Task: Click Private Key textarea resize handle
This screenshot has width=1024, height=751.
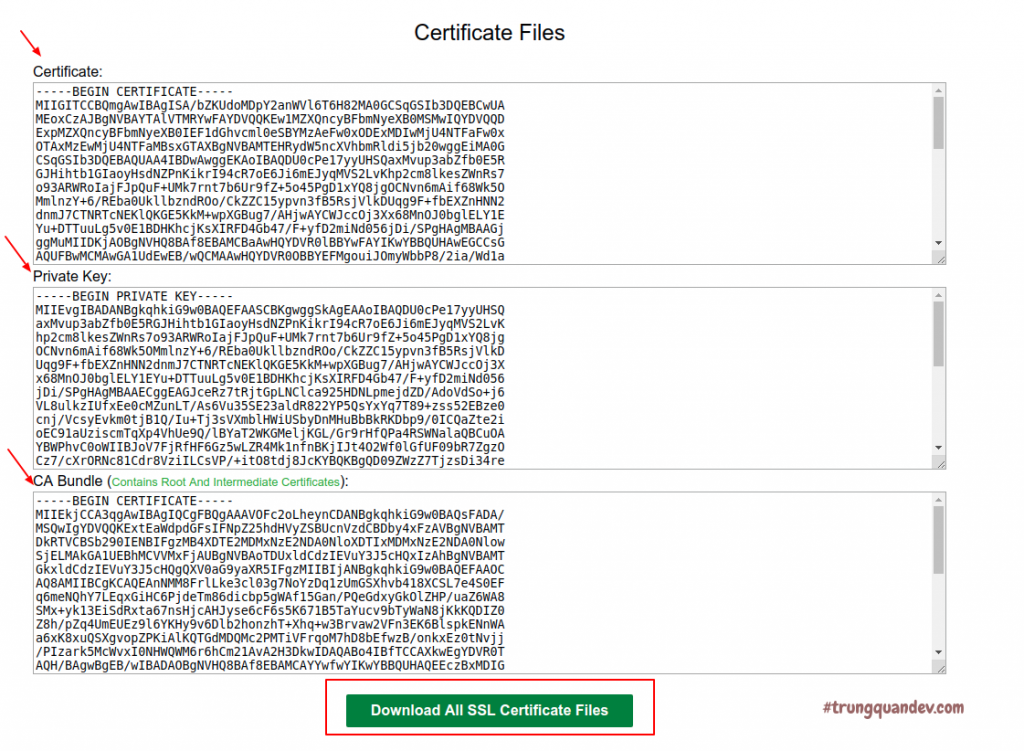Action: (x=940, y=464)
